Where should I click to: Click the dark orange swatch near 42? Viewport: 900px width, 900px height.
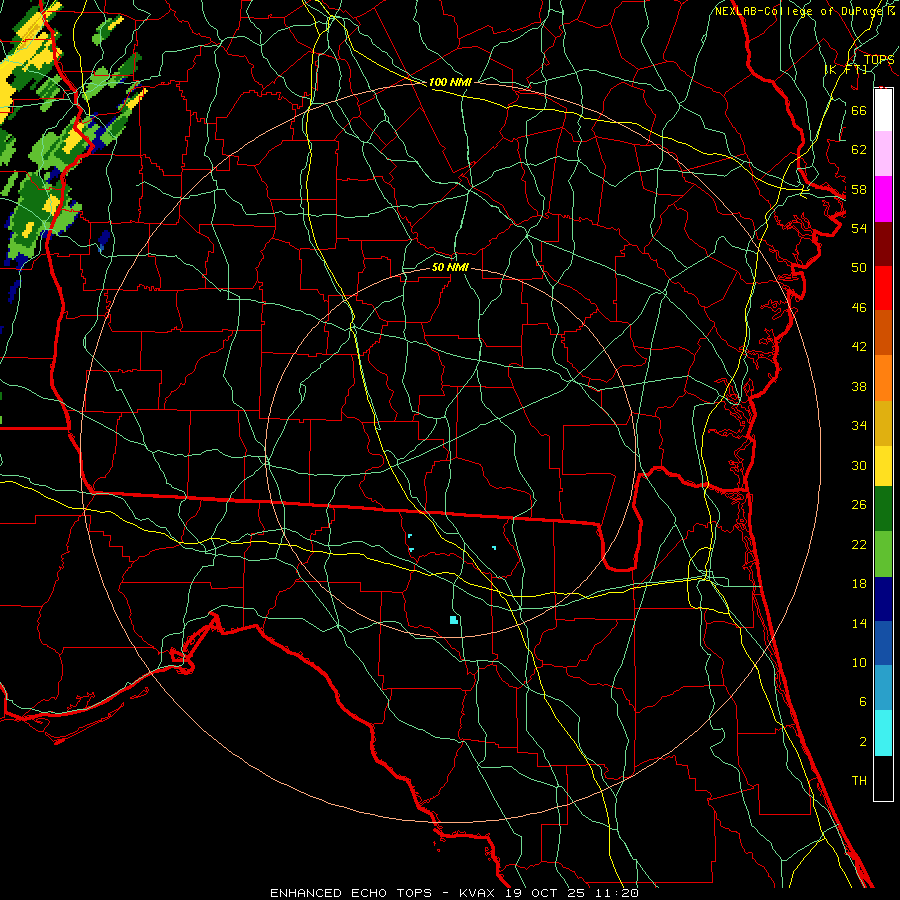tap(883, 333)
